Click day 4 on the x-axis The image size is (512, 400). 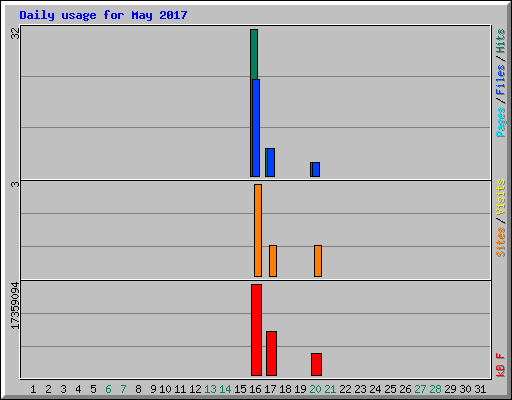[78, 389]
